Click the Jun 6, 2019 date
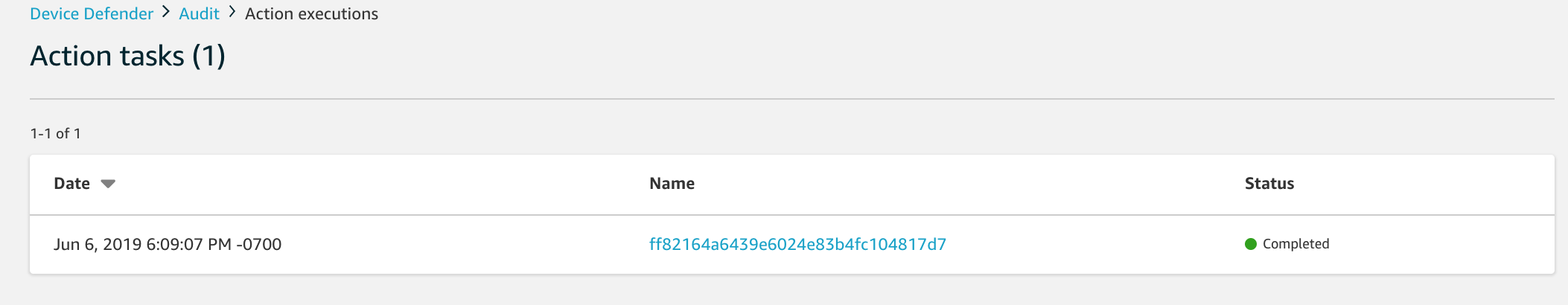This screenshot has height=305, width=1568. coord(98,244)
